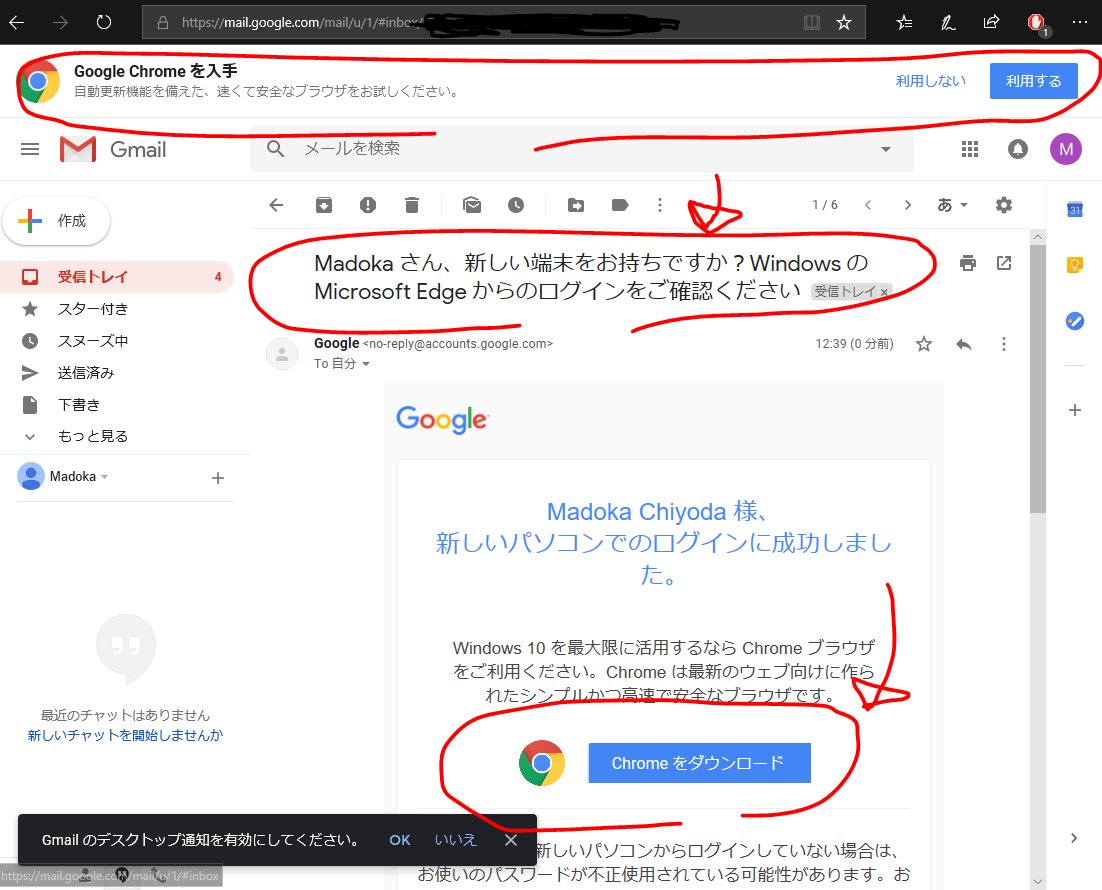The image size is (1102, 890).
Task: Star this message from Google
Action: tap(923, 344)
